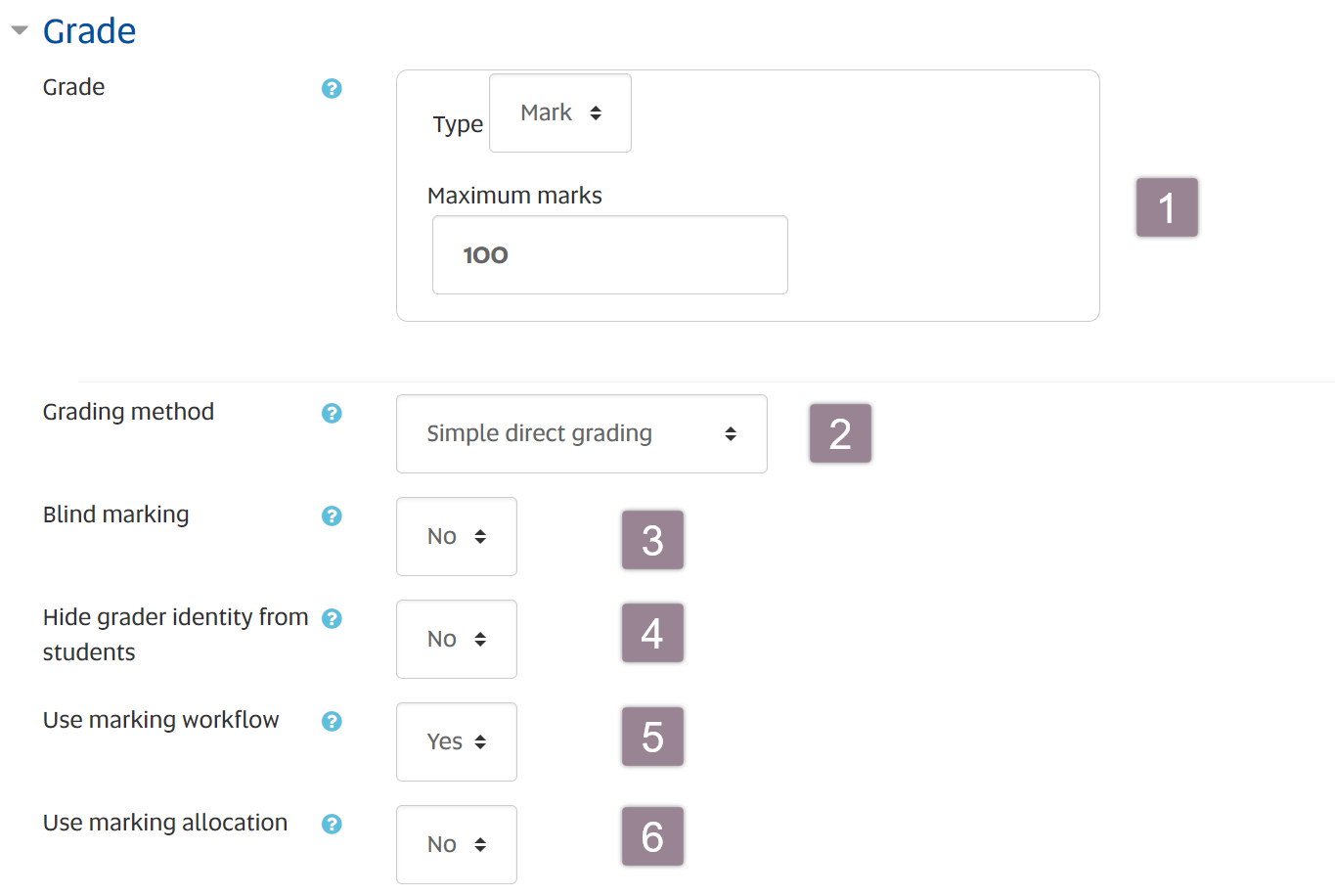This screenshot has width=1335, height=896.
Task: Open the Use marking workflow help icon
Action: [x=332, y=721]
